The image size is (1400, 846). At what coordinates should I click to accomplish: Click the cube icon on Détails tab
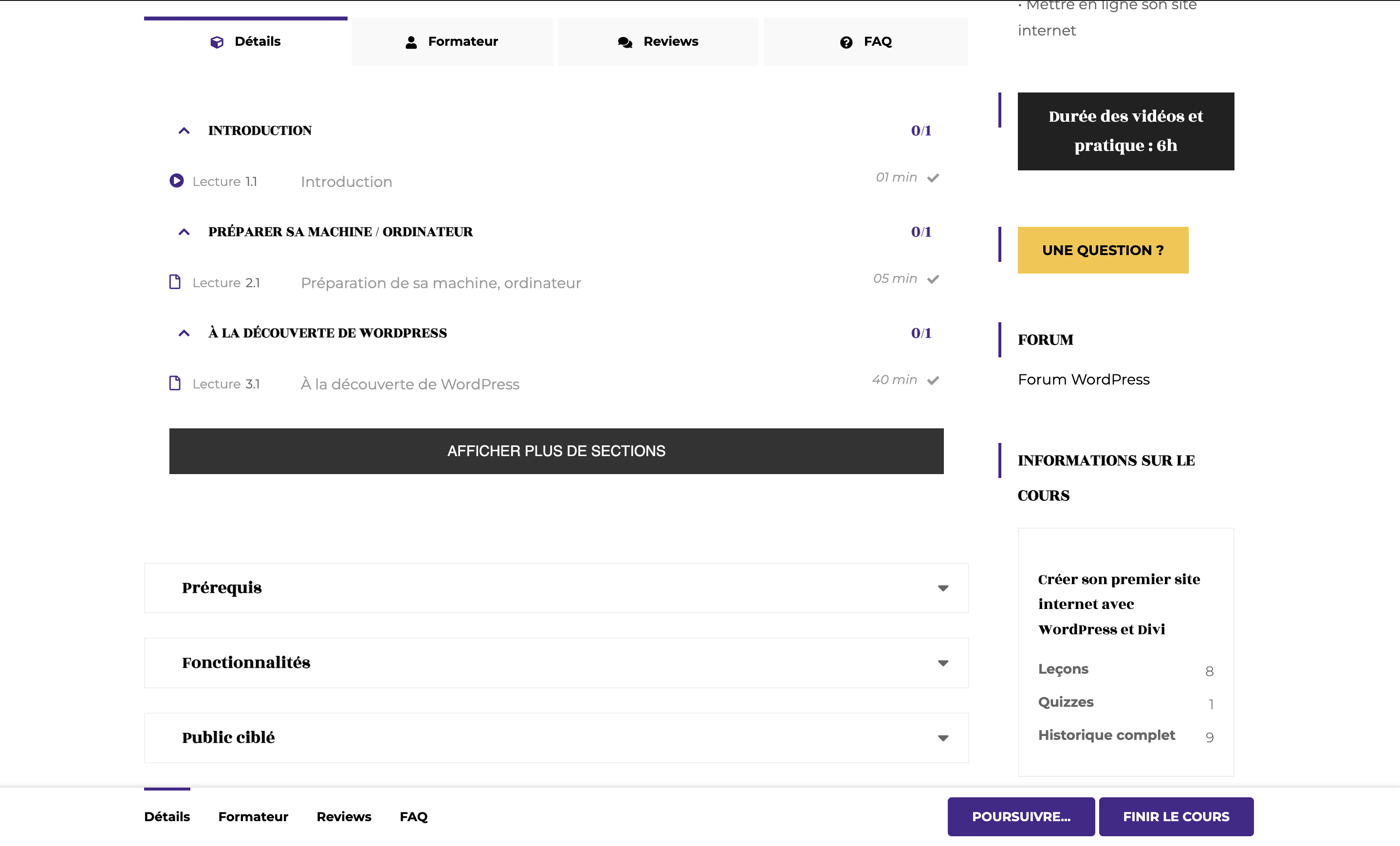[x=217, y=42]
